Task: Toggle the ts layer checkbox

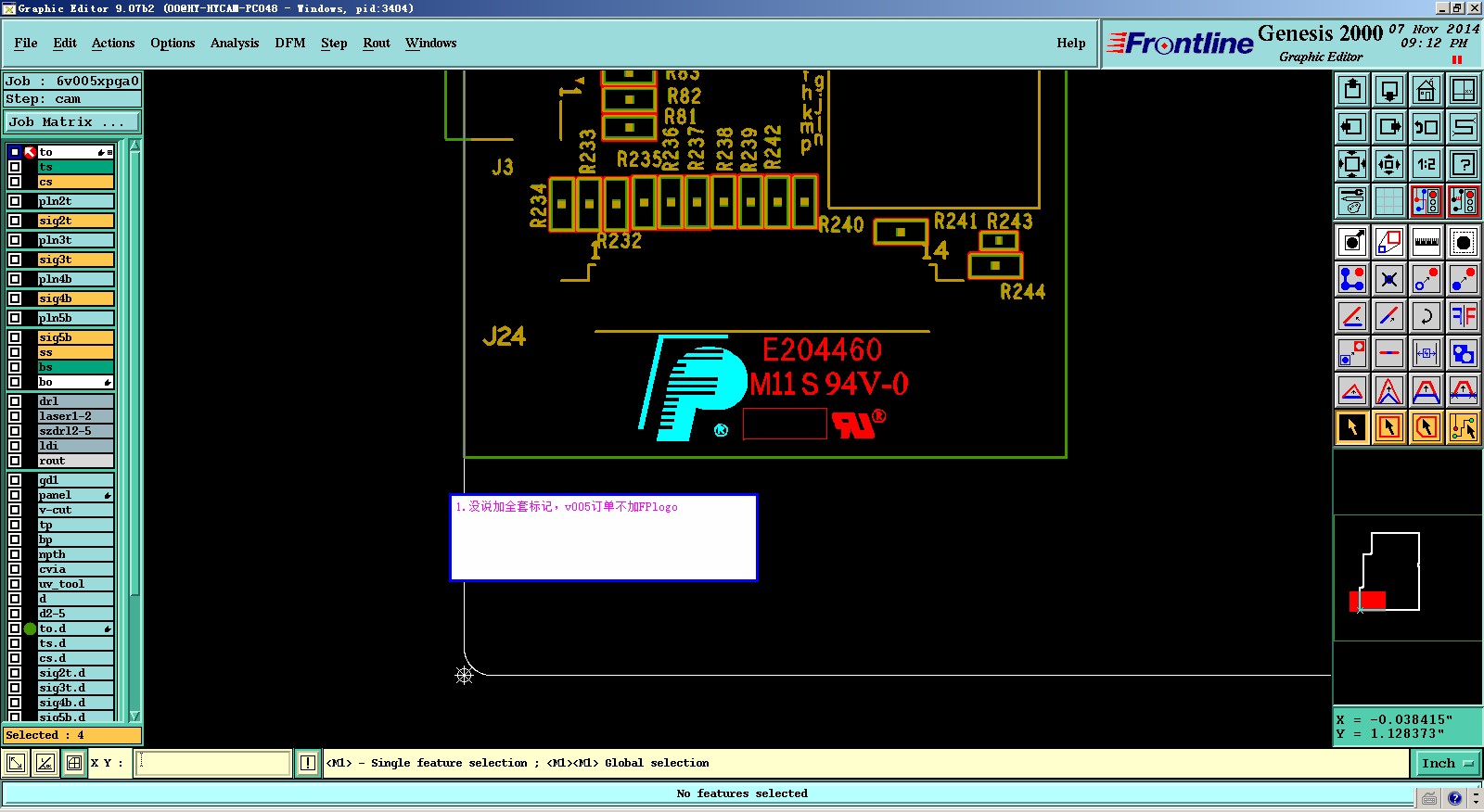Action: [x=15, y=167]
